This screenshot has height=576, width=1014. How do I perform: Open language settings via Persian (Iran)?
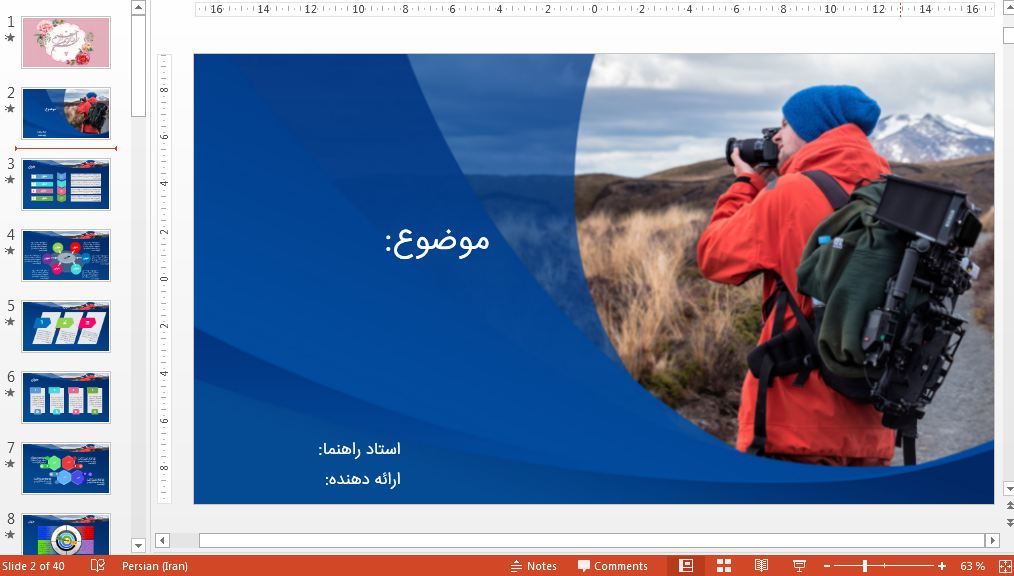point(153,566)
